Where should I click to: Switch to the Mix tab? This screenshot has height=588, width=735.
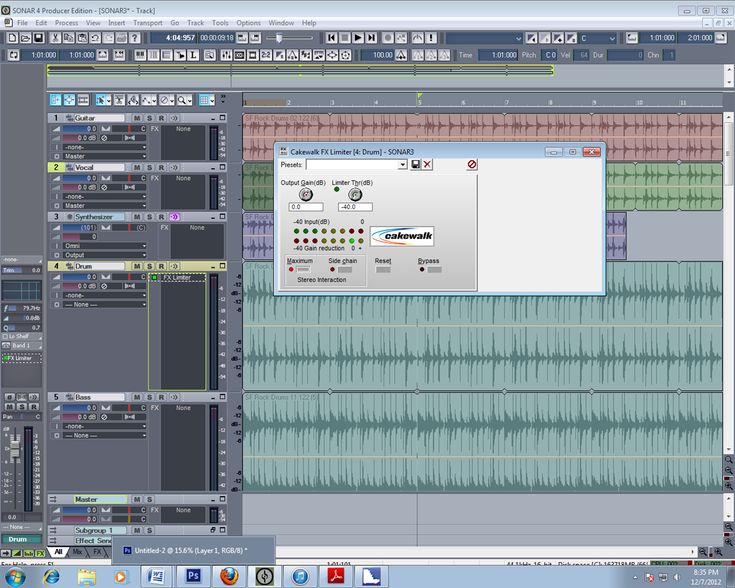coord(77,552)
